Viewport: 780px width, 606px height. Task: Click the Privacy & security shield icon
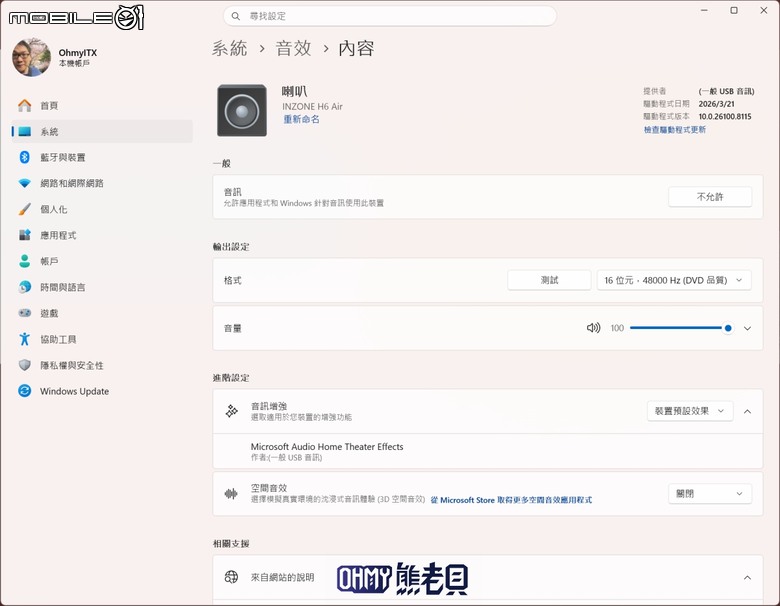(24, 365)
